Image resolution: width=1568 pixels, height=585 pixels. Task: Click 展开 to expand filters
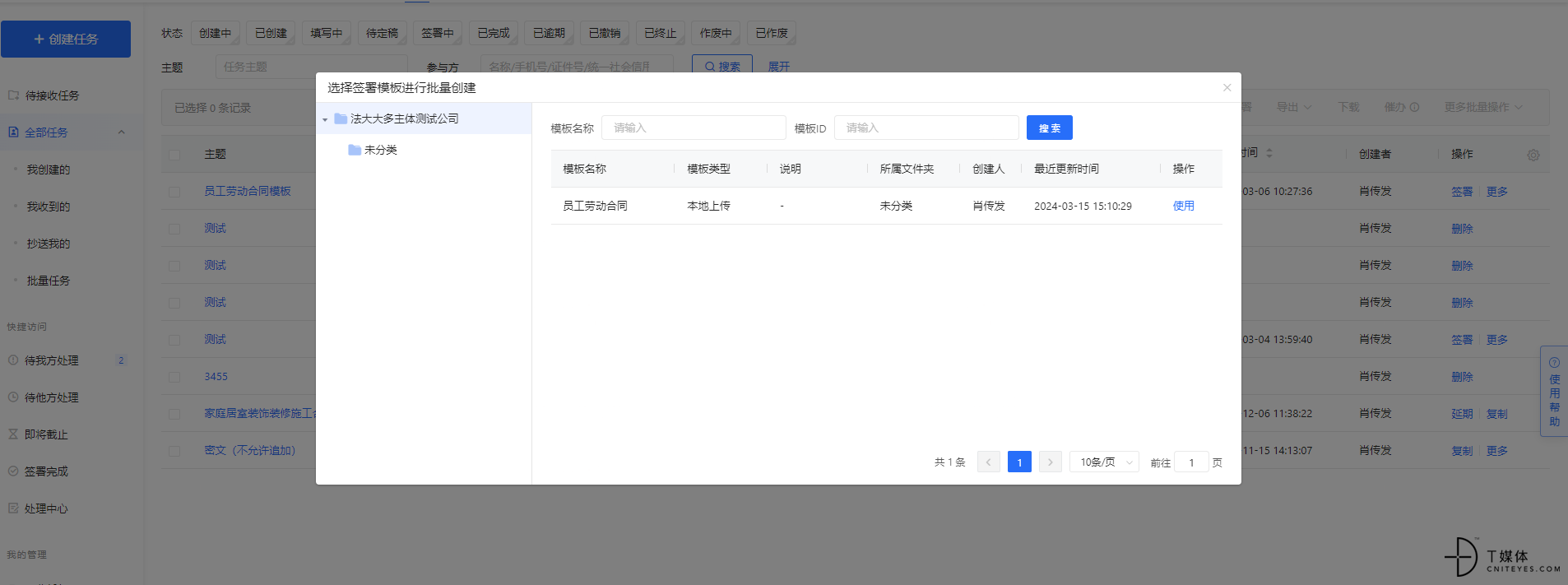pyautogui.click(x=778, y=67)
